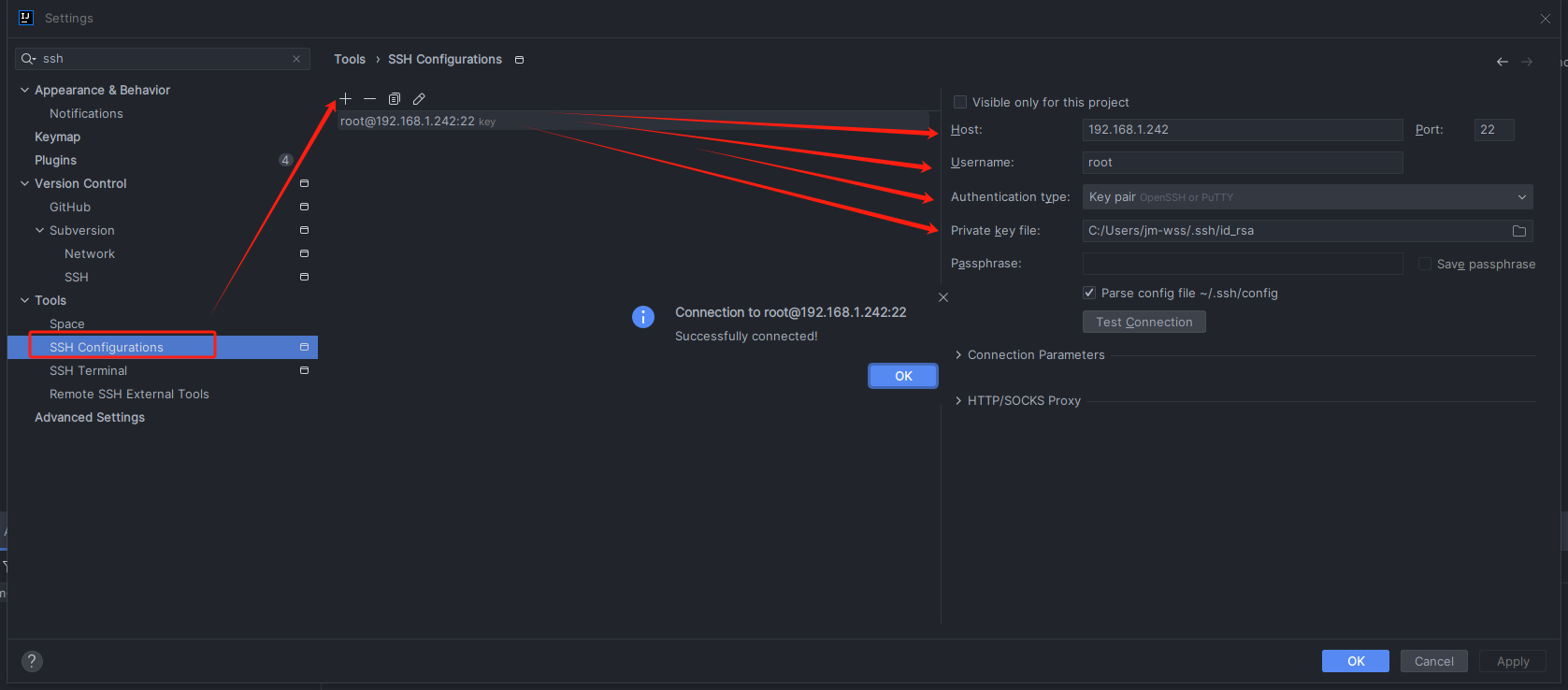Select SSH Terminal in settings tree
1568x690 pixels.
click(x=88, y=371)
